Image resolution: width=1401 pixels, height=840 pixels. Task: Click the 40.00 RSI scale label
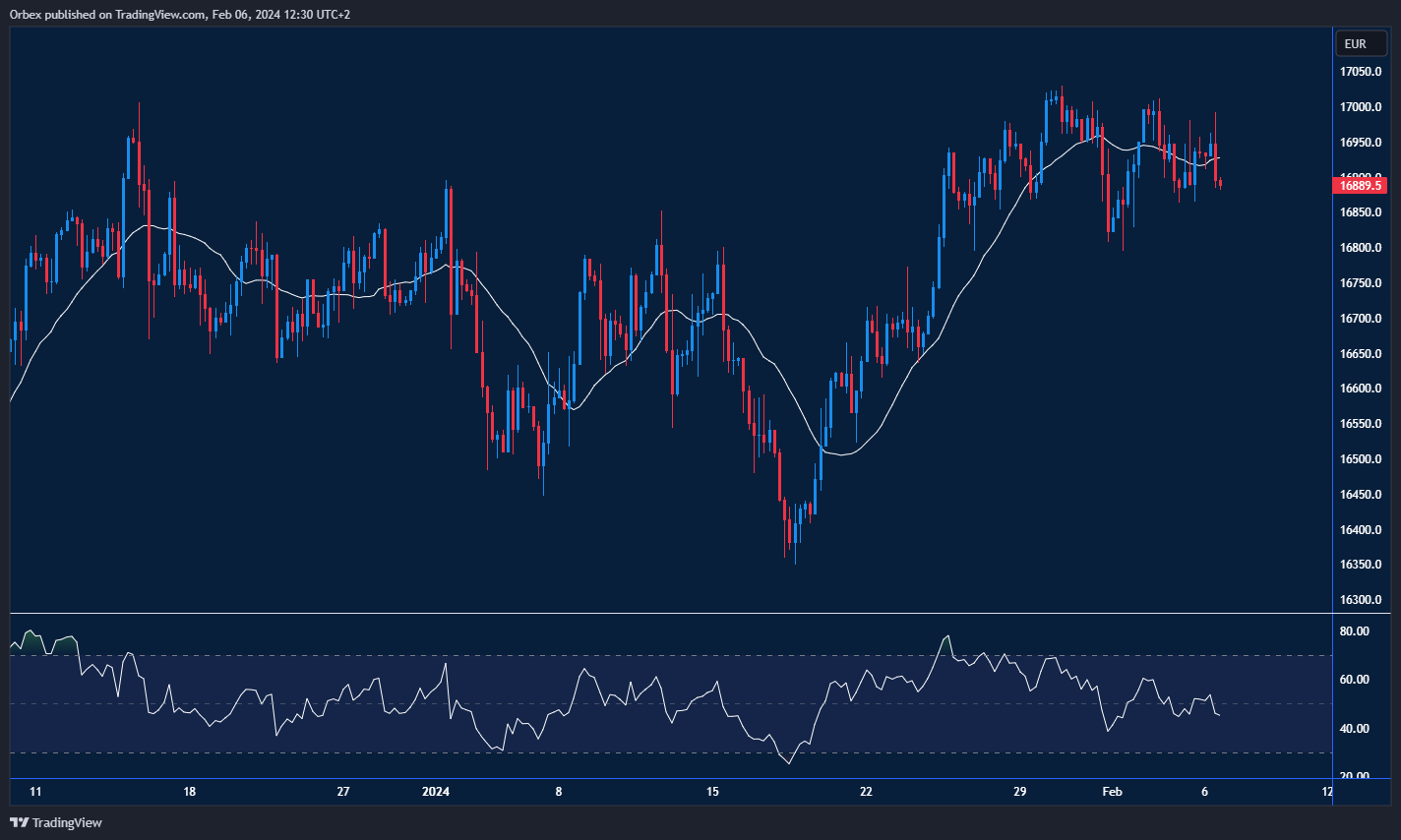click(1355, 729)
